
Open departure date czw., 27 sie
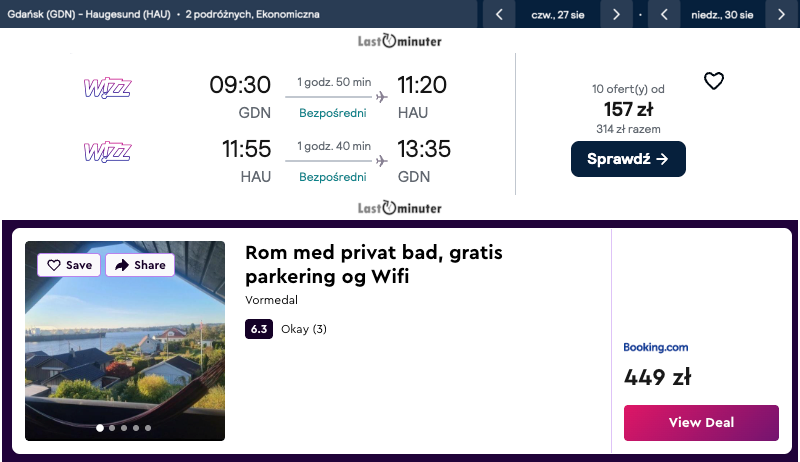557,14
